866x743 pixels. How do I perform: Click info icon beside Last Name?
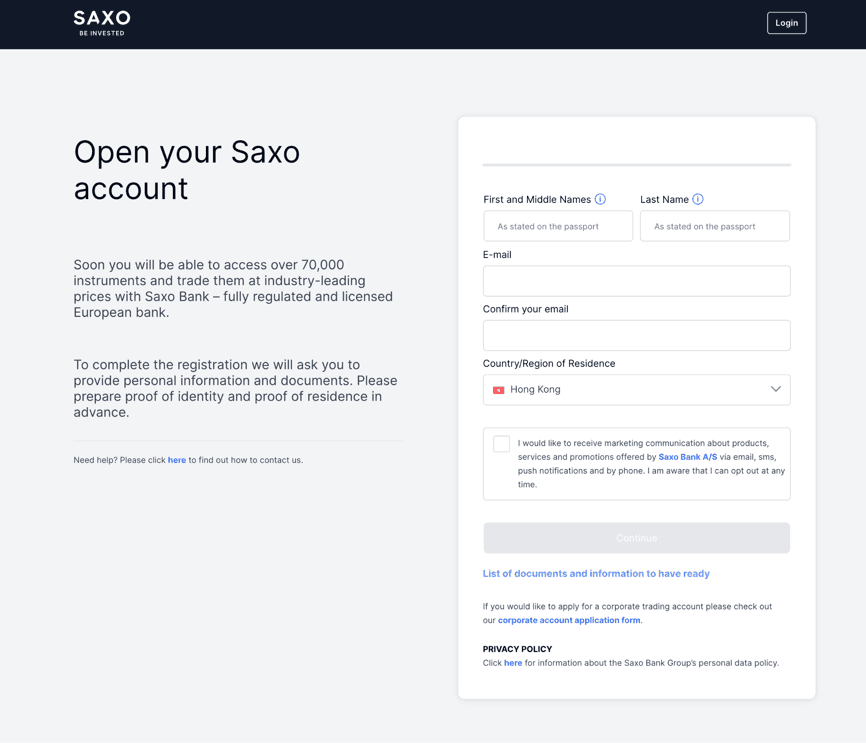click(x=698, y=199)
